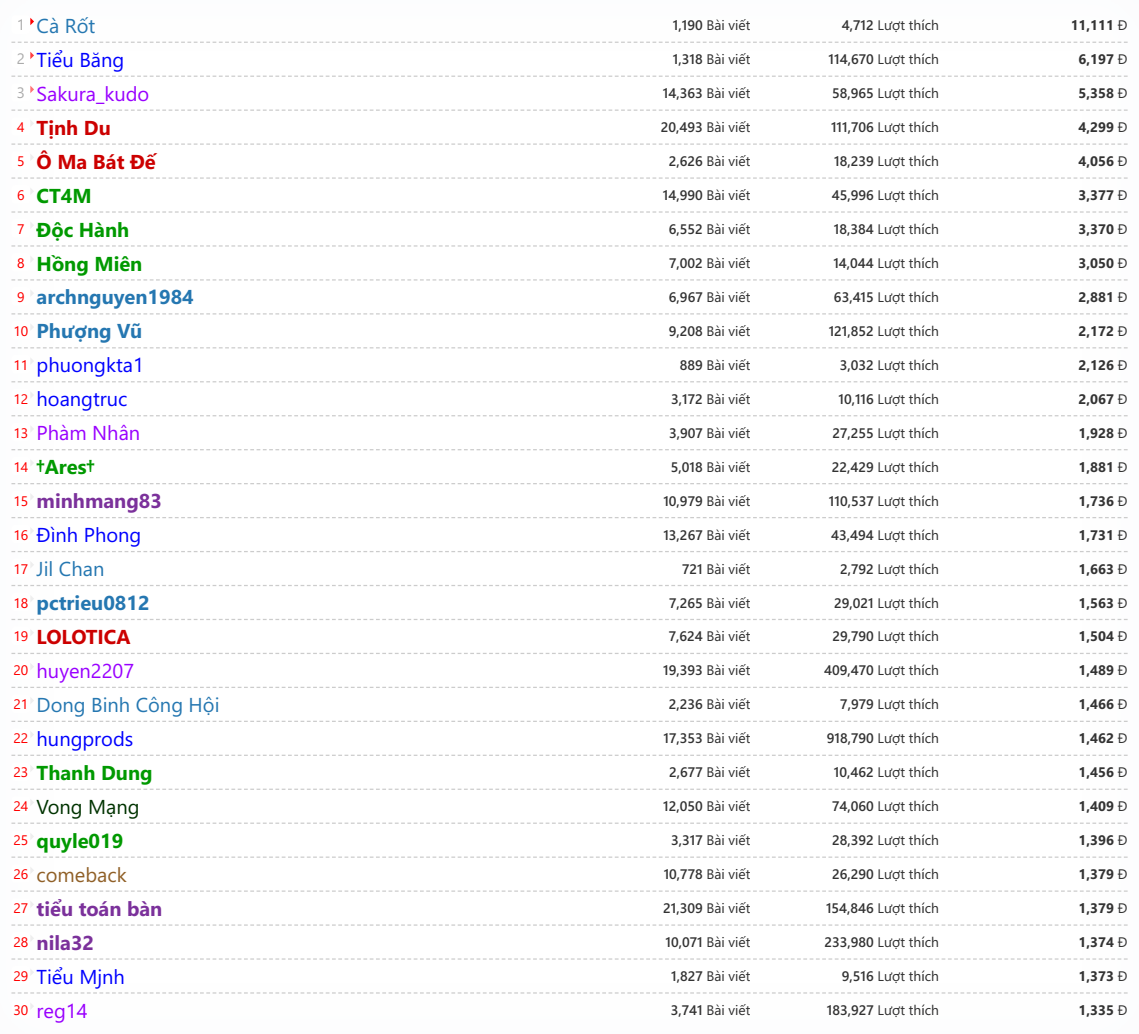The height and width of the screenshot is (1034, 1139).
Task: Open reg14's user profile
Action: click(x=62, y=1011)
